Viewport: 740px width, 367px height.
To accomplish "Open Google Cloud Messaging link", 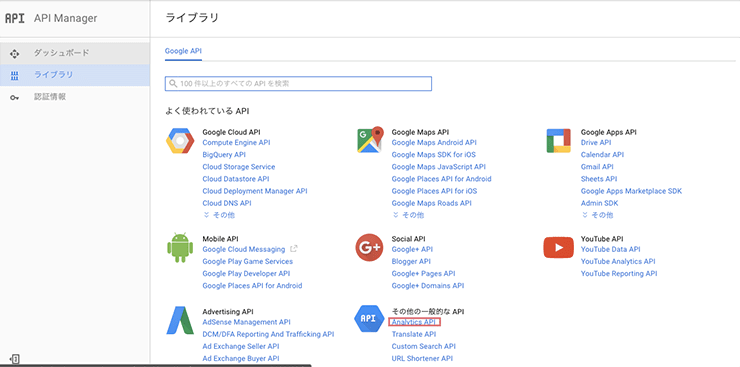I will [244, 249].
